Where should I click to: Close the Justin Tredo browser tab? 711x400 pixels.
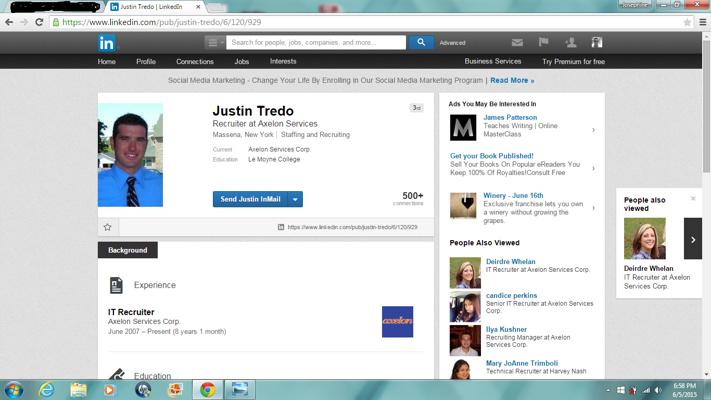coord(198,7)
